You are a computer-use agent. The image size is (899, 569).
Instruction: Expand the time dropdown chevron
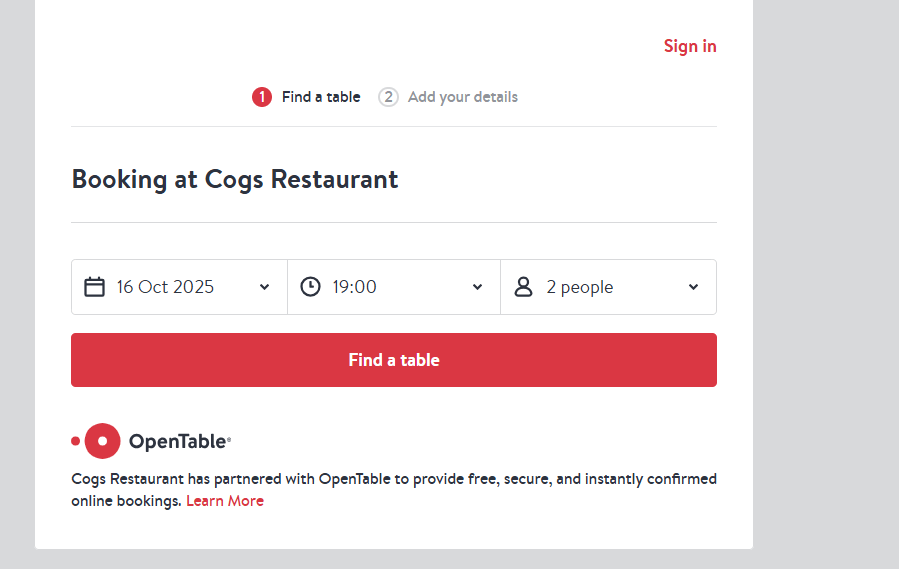477,287
